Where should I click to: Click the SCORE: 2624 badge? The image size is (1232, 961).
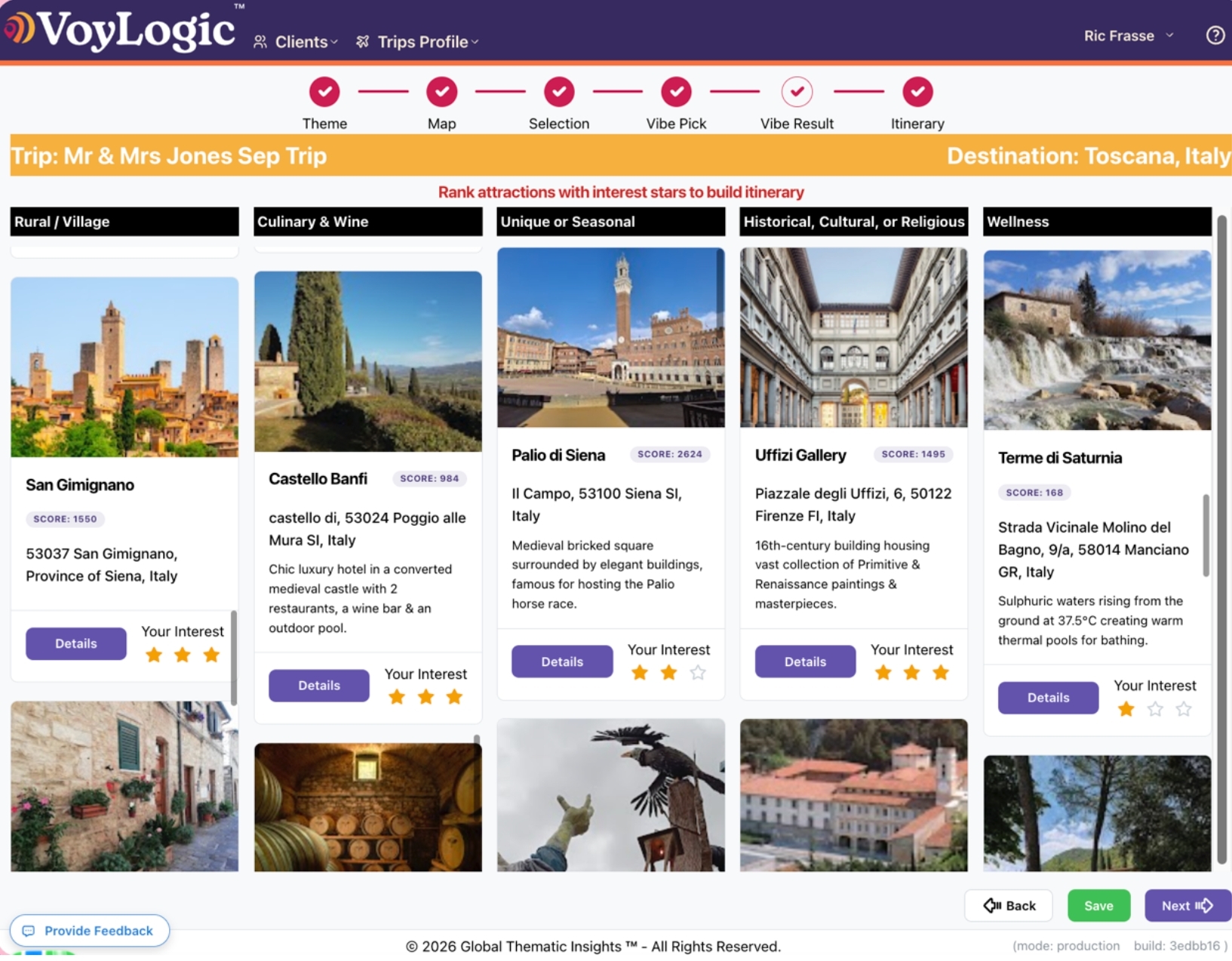[670, 454]
